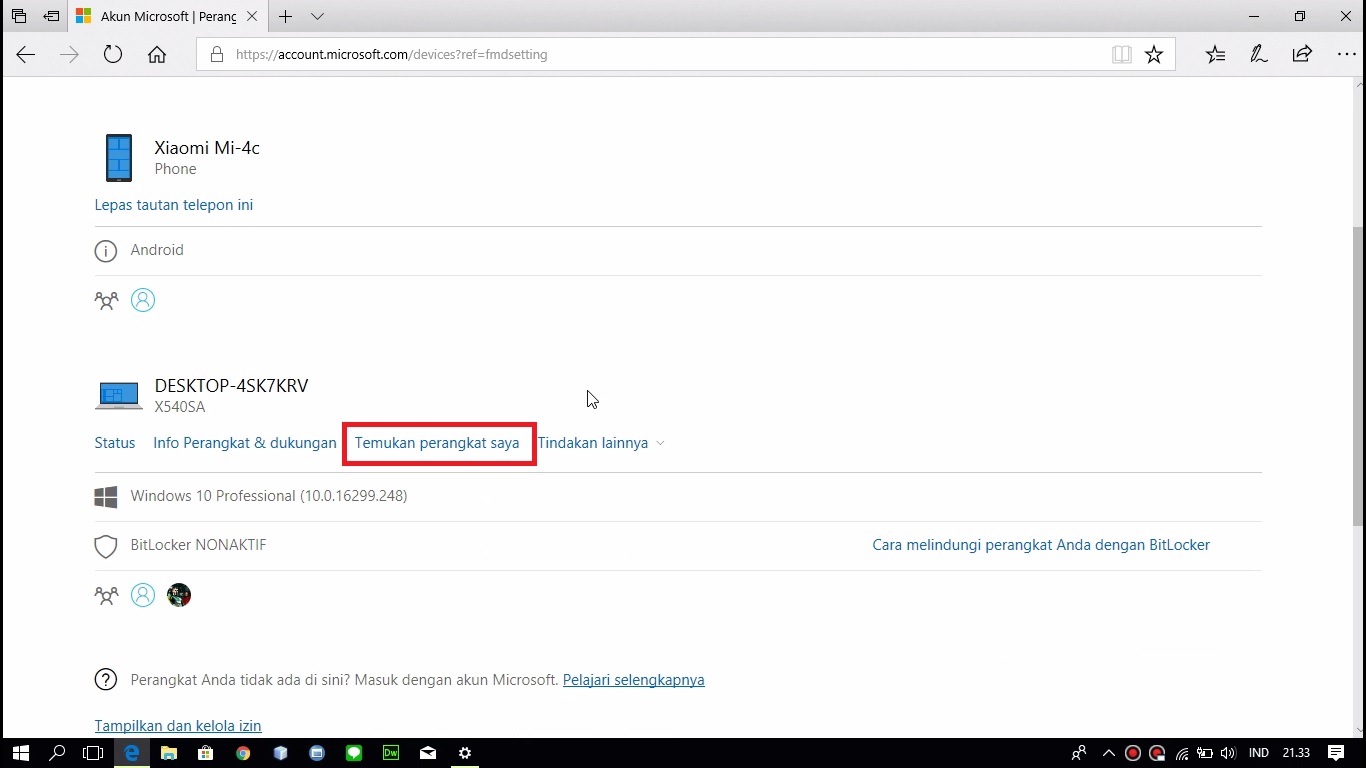Open Settings from the taskbar

465,753
